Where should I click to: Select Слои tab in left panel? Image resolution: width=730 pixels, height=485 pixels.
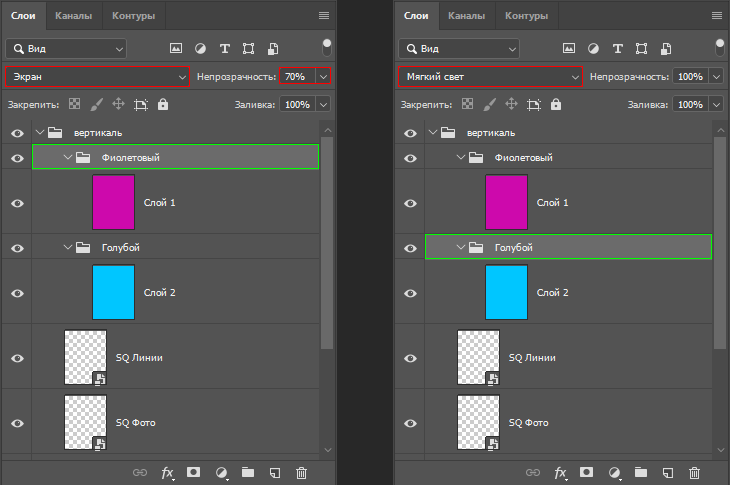(23, 16)
